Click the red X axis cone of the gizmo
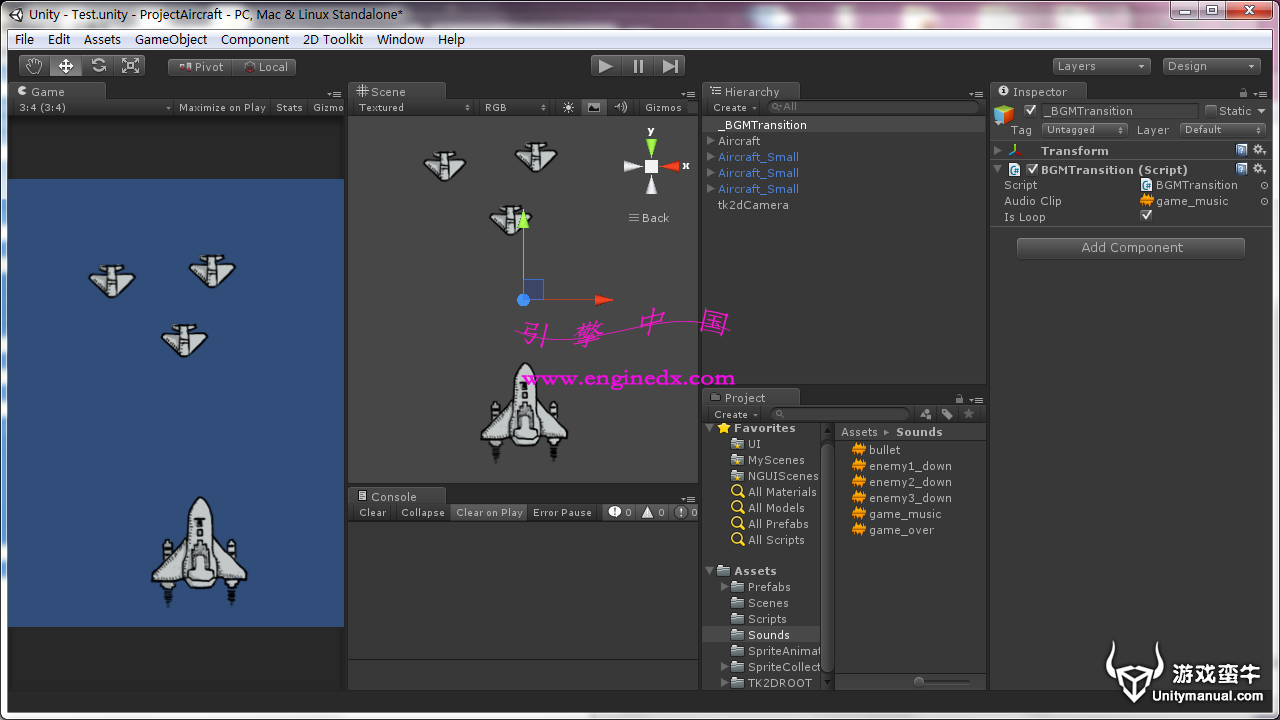The image size is (1280, 720). point(670,166)
